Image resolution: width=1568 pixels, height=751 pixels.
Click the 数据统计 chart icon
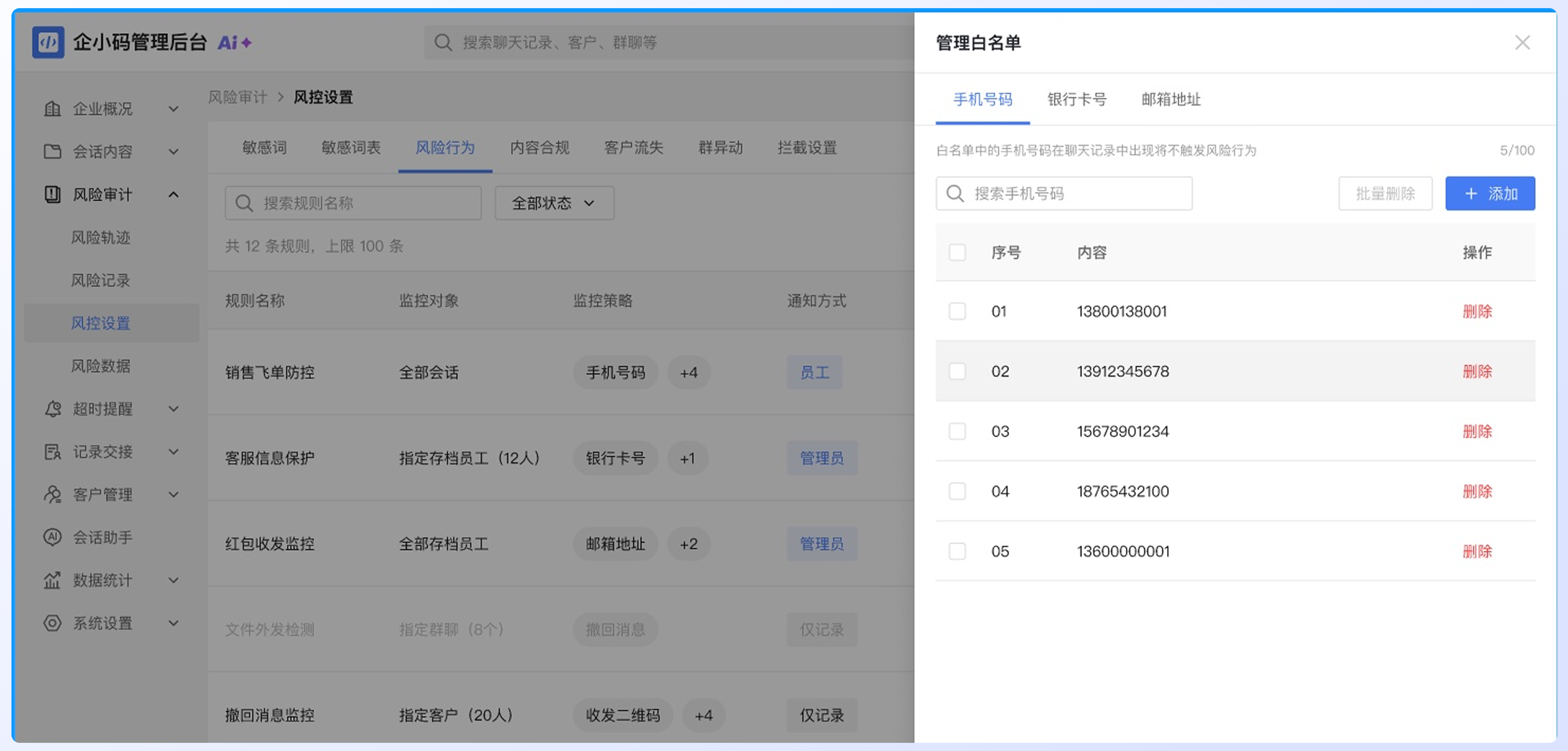(52, 581)
